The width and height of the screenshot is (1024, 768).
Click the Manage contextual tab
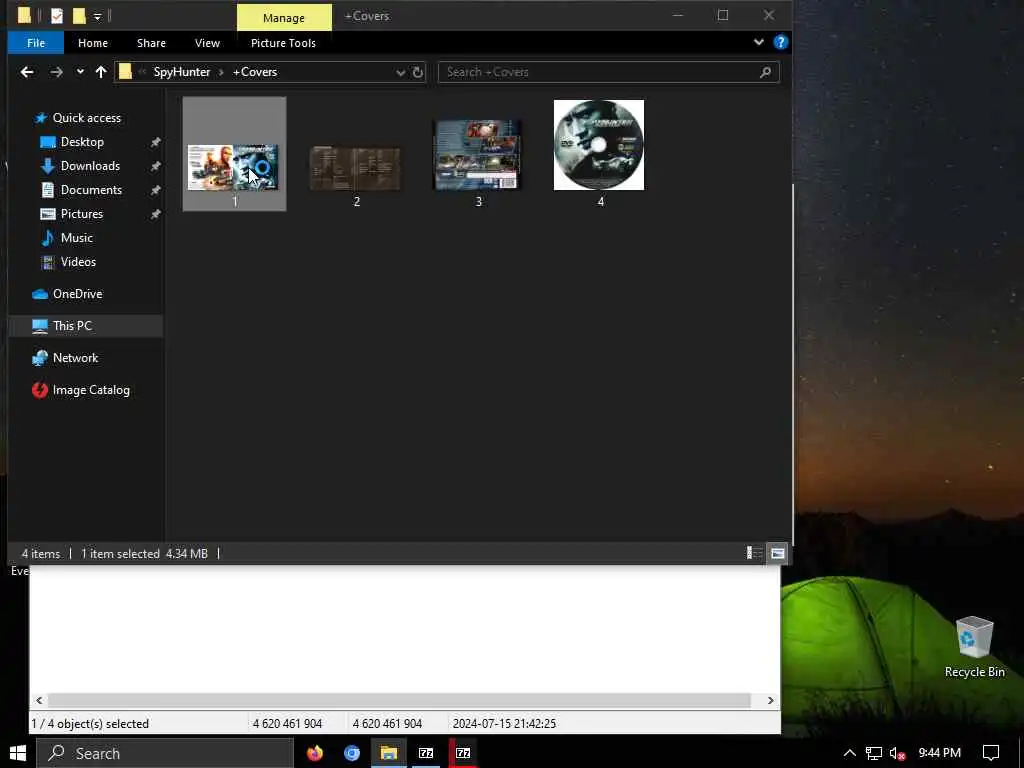tap(283, 18)
